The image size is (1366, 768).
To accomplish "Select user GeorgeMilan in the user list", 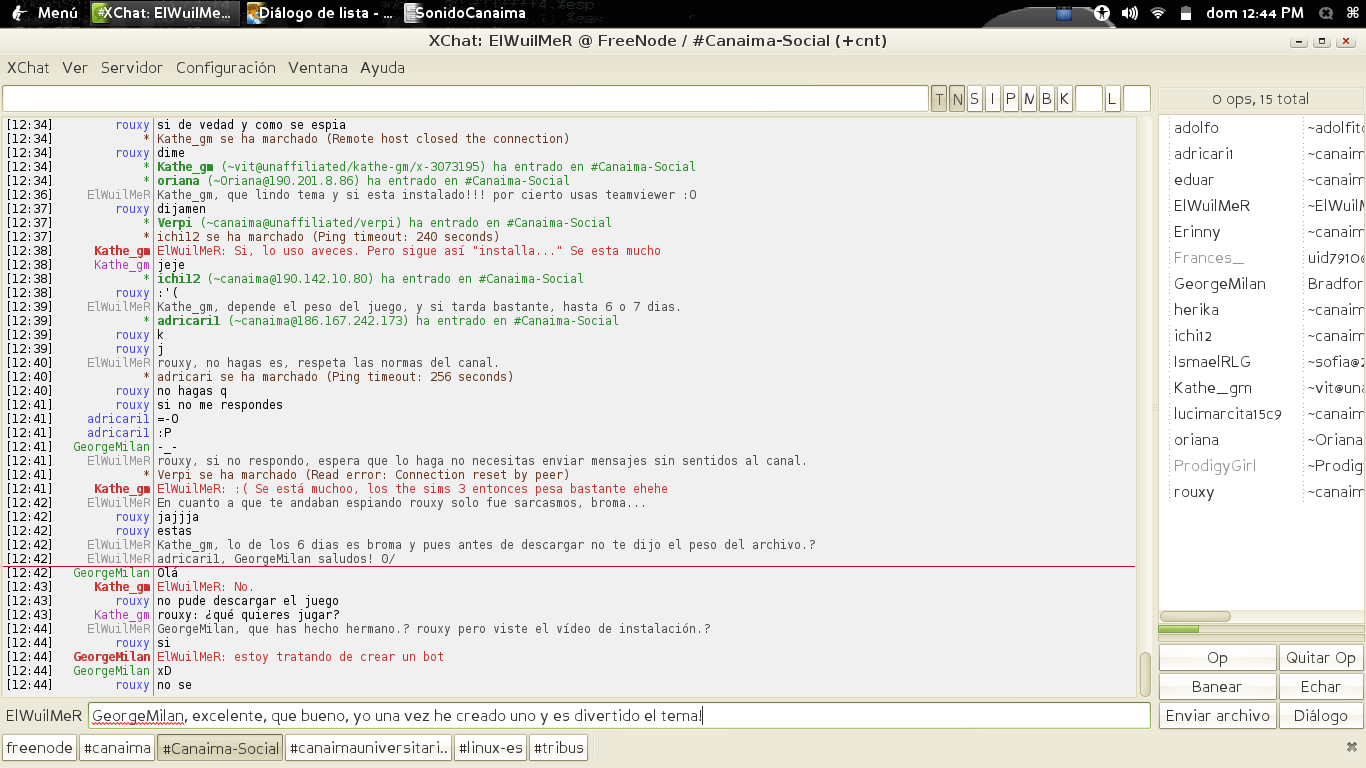I will [1220, 284].
